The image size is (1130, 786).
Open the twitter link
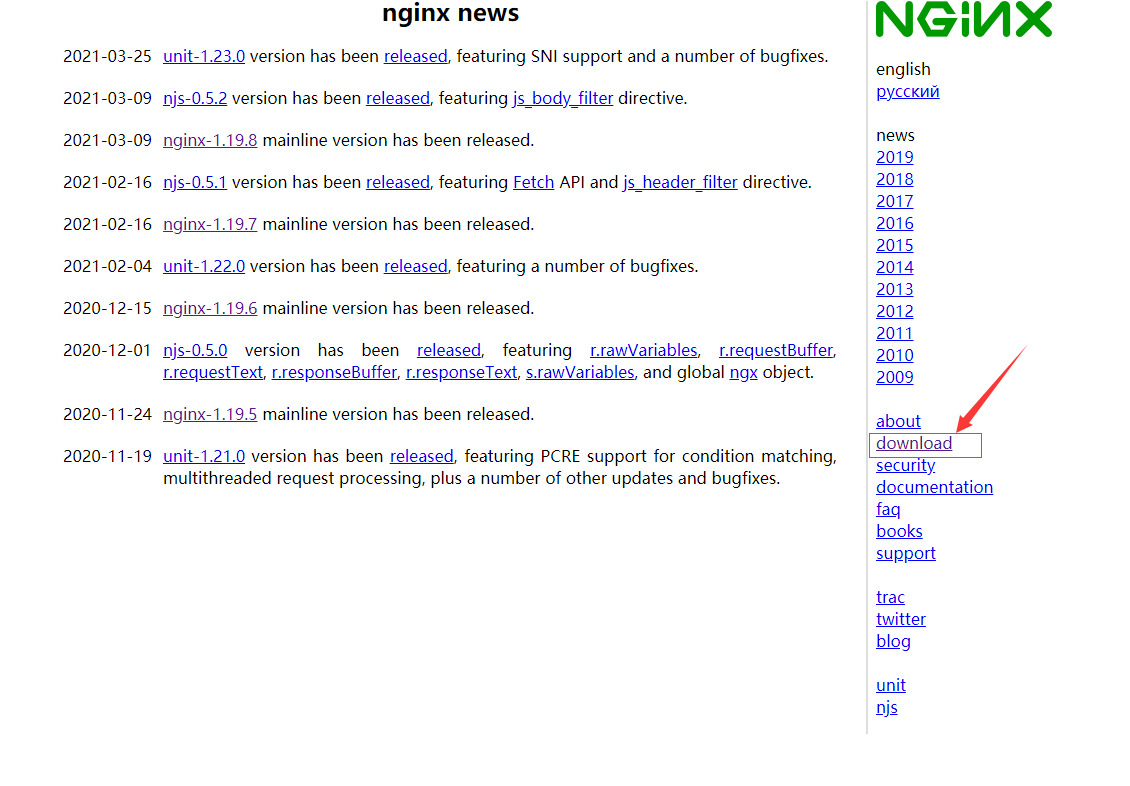click(x=900, y=619)
